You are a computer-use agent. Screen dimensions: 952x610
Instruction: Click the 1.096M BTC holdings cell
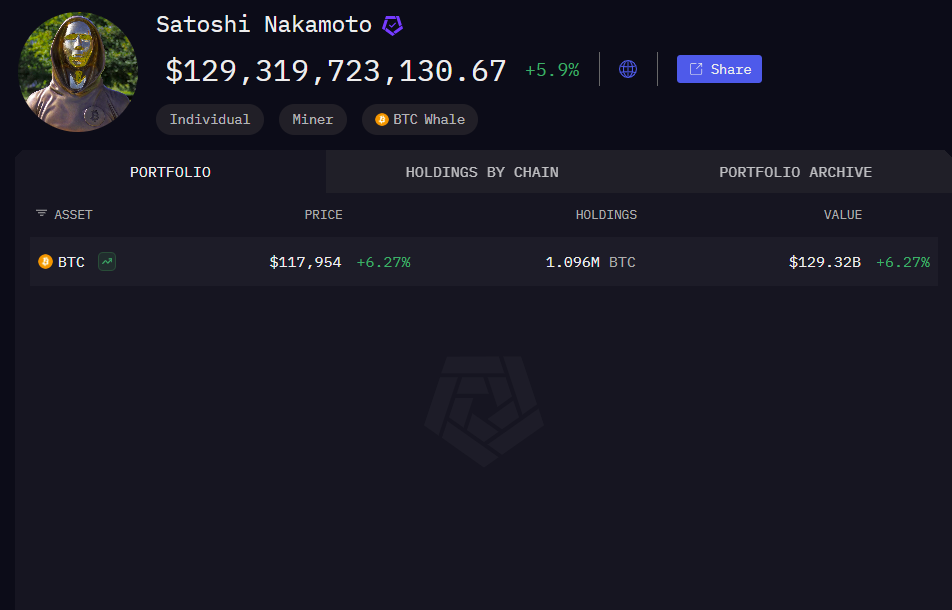590,262
